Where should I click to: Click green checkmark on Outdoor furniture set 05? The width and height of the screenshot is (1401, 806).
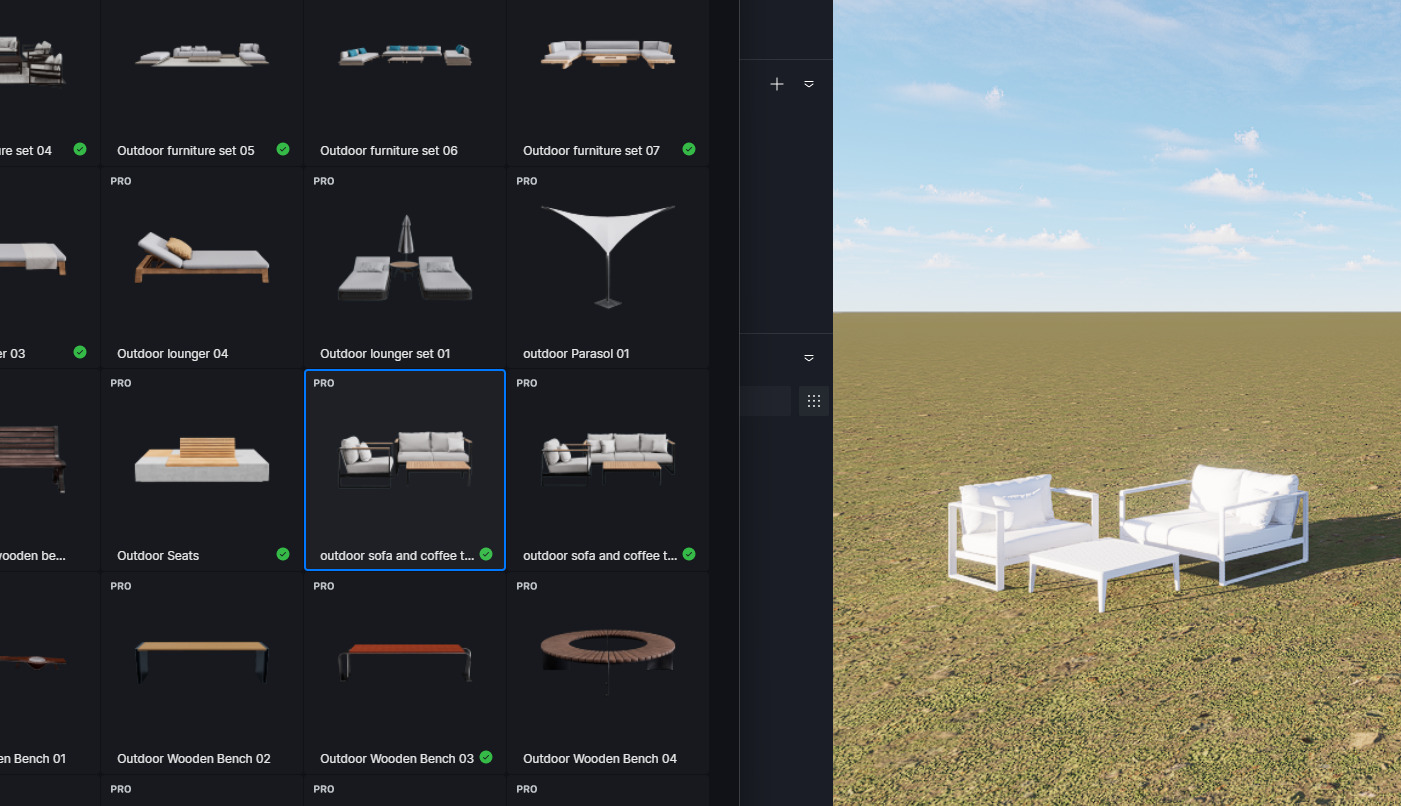point(283,149)
